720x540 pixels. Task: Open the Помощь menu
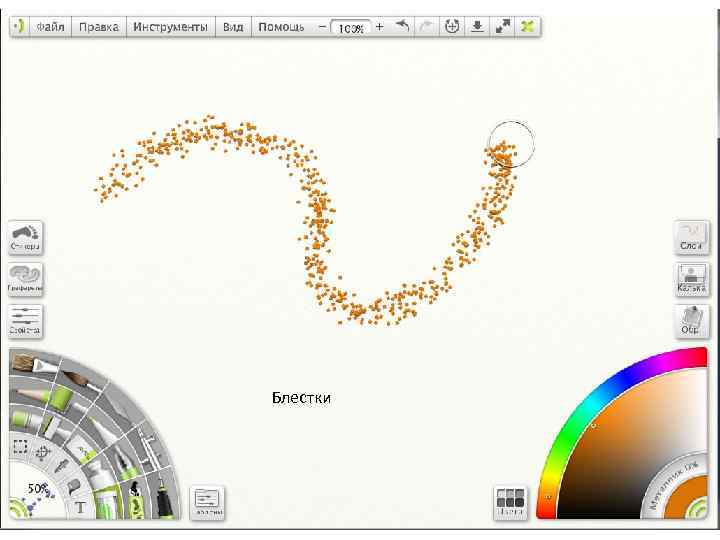281,27
